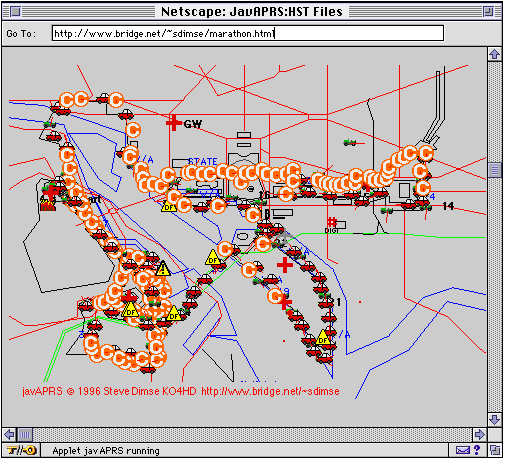The height and width of the screenshot is (460, 505).
Task: Click the question mark icon in status bar
Action: point(477,450)
